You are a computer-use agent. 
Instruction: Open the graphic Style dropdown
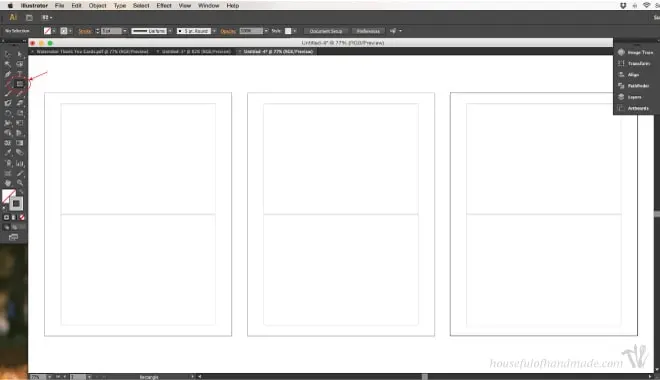pyautogui.click(x=295, y=31)
